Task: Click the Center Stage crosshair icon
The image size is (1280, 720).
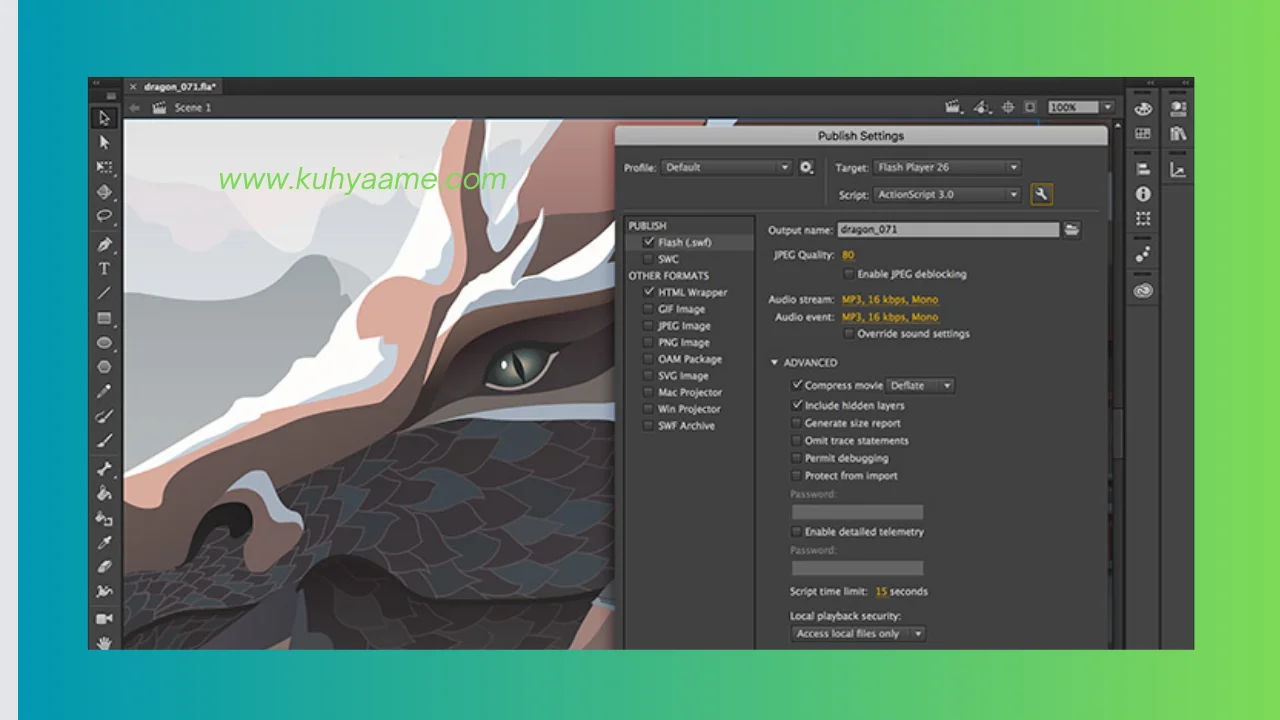Action: [x=1008, y=107]
